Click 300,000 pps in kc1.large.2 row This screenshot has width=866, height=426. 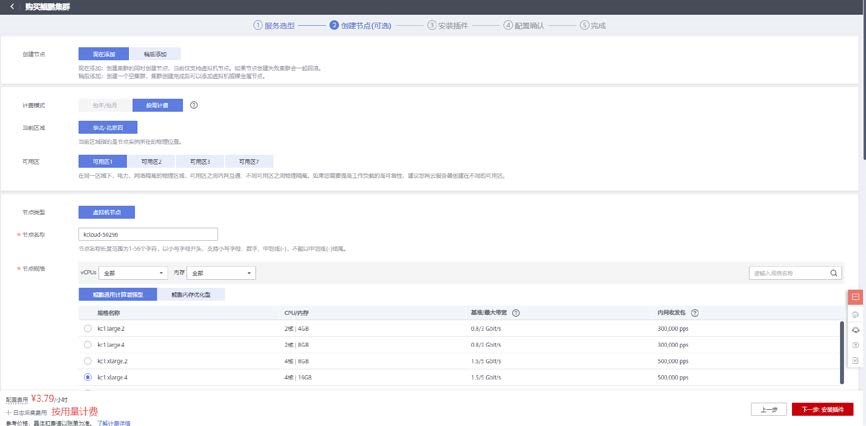673,329
